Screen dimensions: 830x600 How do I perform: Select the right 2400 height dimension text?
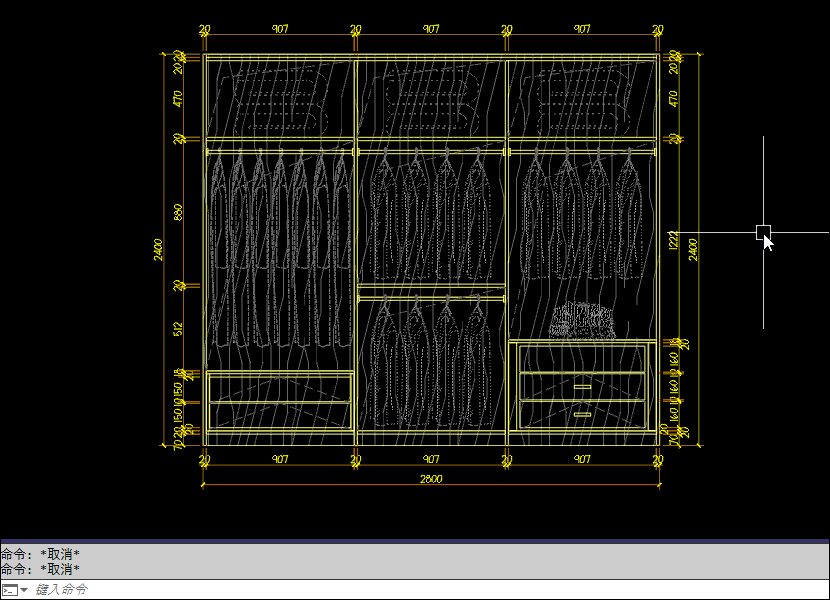pos(694,250)
